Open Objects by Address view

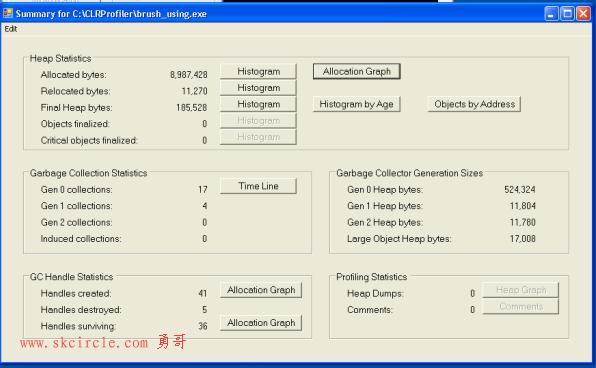pyautogui.click(x=474, y=104)
